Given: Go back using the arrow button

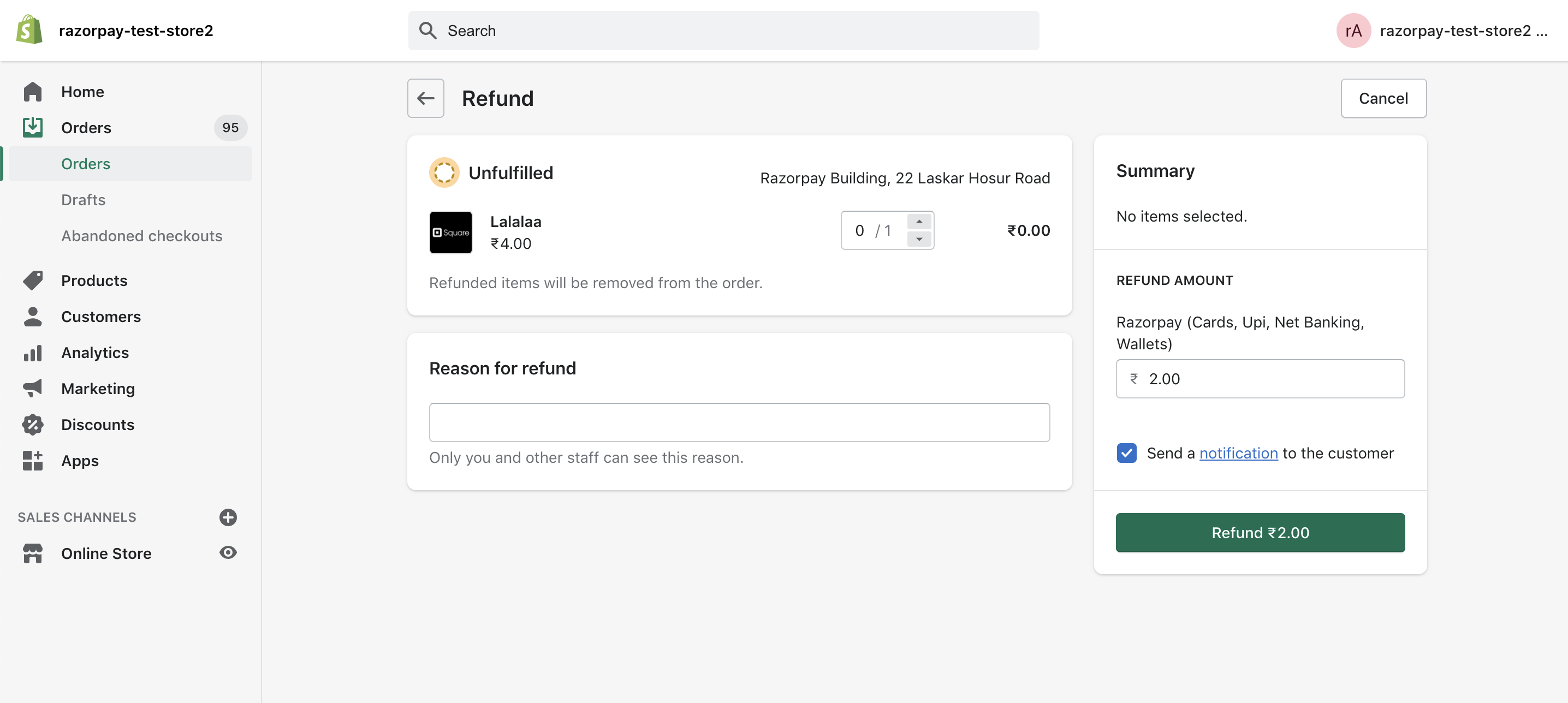Looking at the screenshot, I should pyautogui.click(x=425, y=98).
